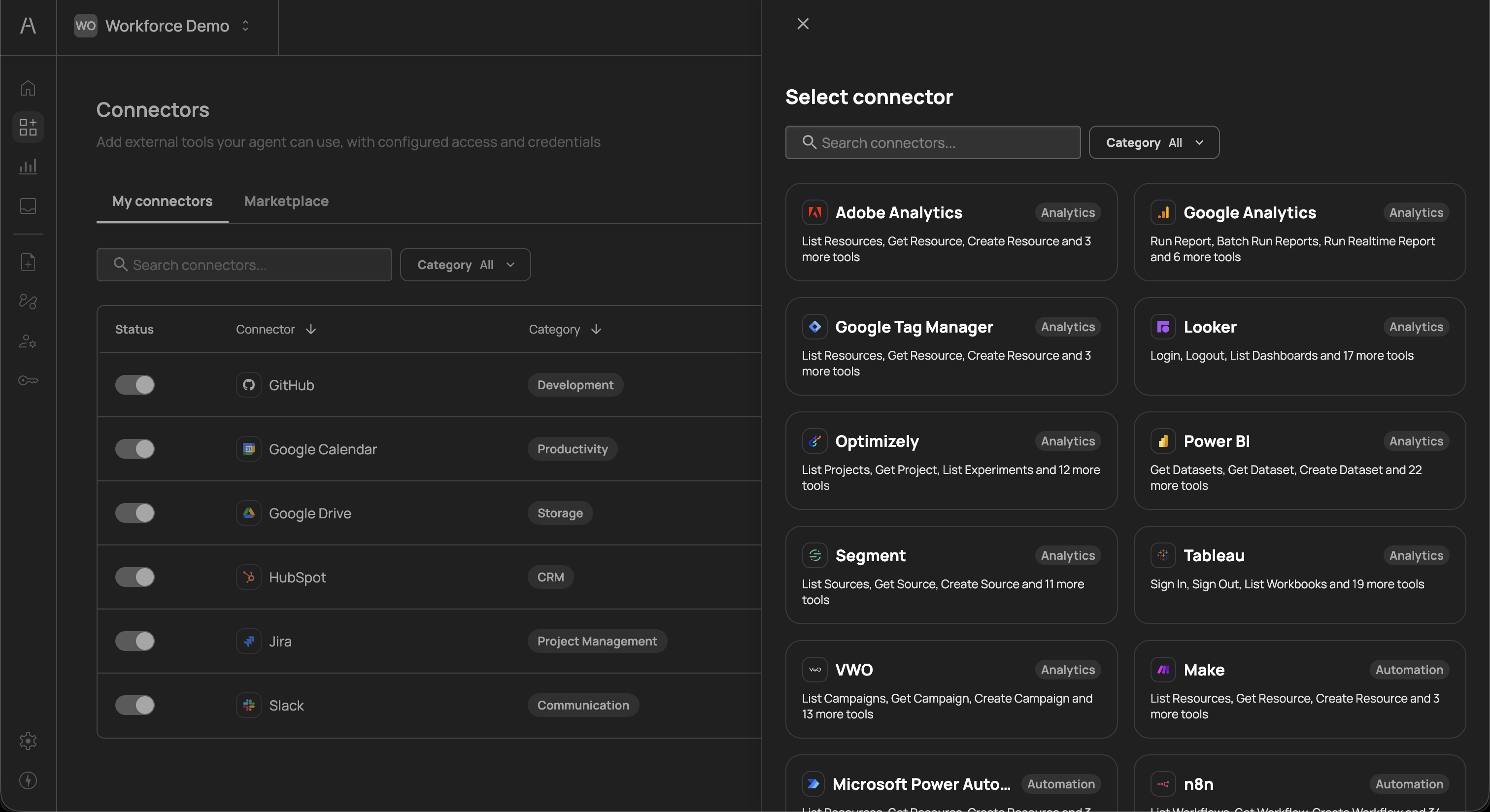Toggle the Google Drive connector status
1490x812 pixels.
coord(135,513)
